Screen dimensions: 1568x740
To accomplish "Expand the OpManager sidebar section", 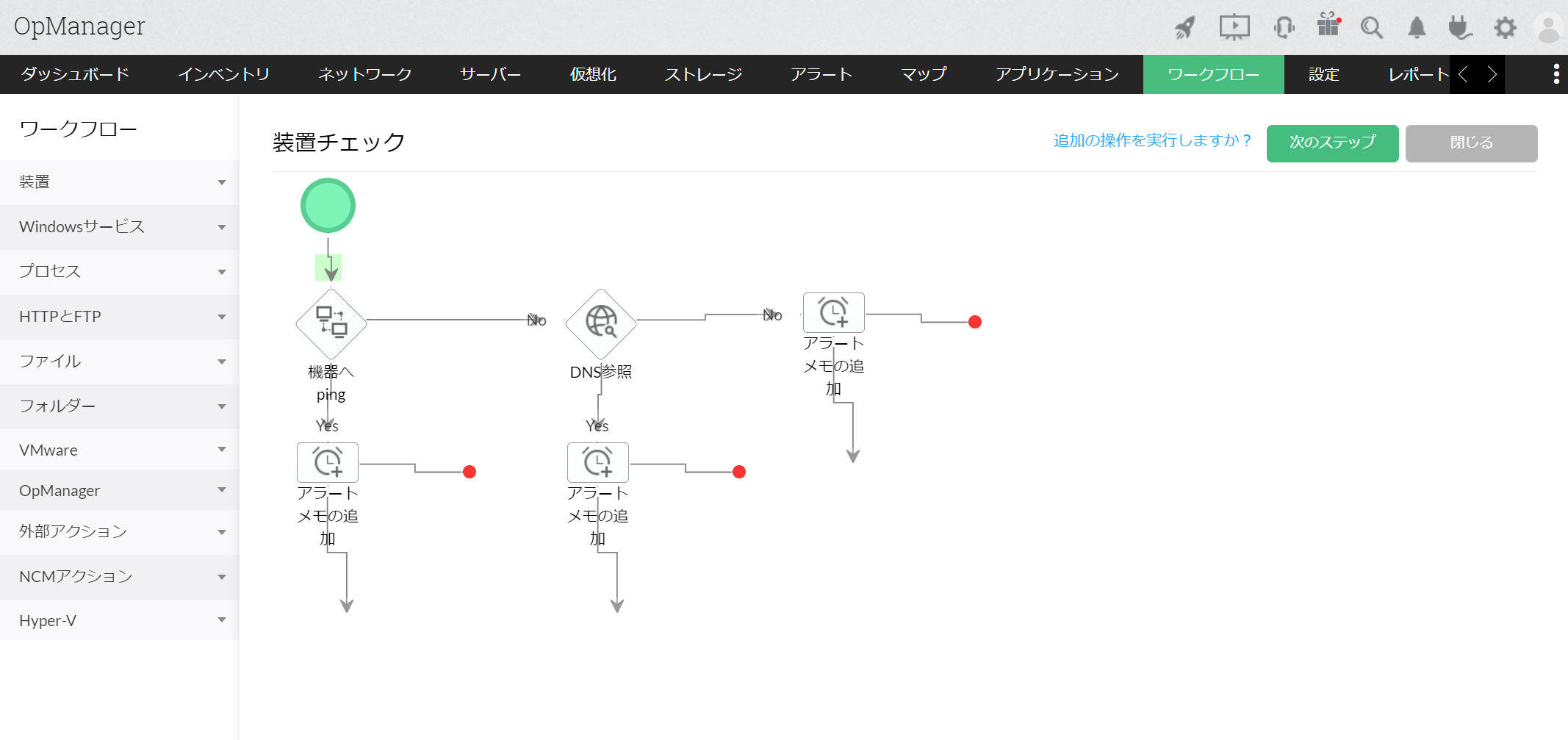I will pos(120,490).
